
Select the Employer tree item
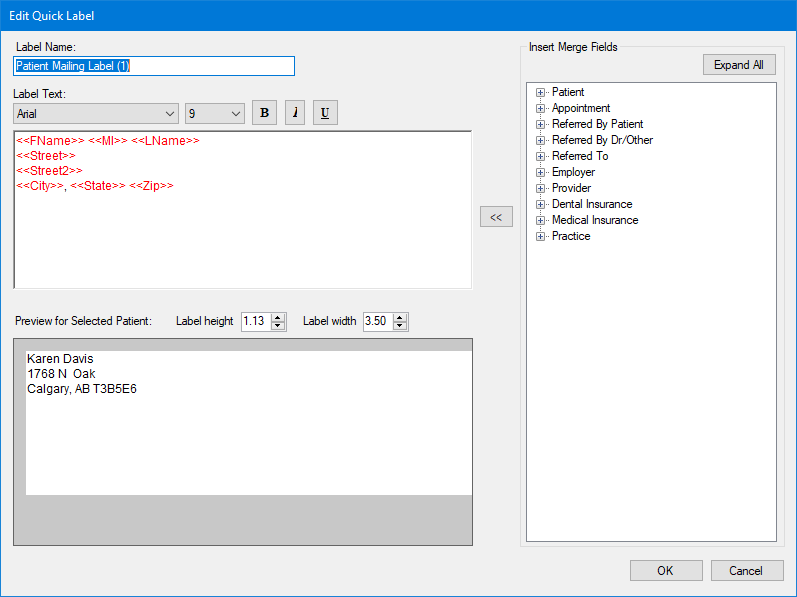(573, 172)
